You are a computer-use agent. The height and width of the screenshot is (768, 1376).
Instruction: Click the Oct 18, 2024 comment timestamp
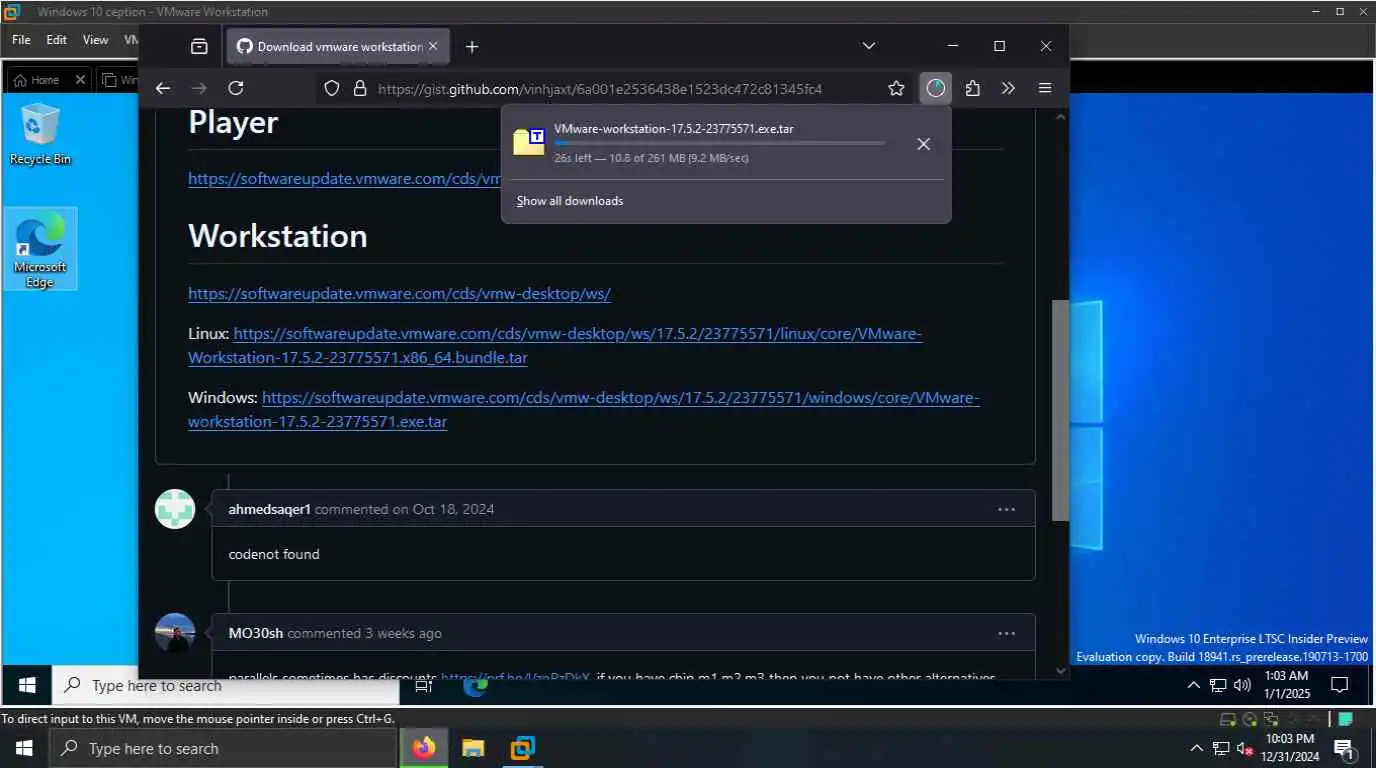pos(453,509)
